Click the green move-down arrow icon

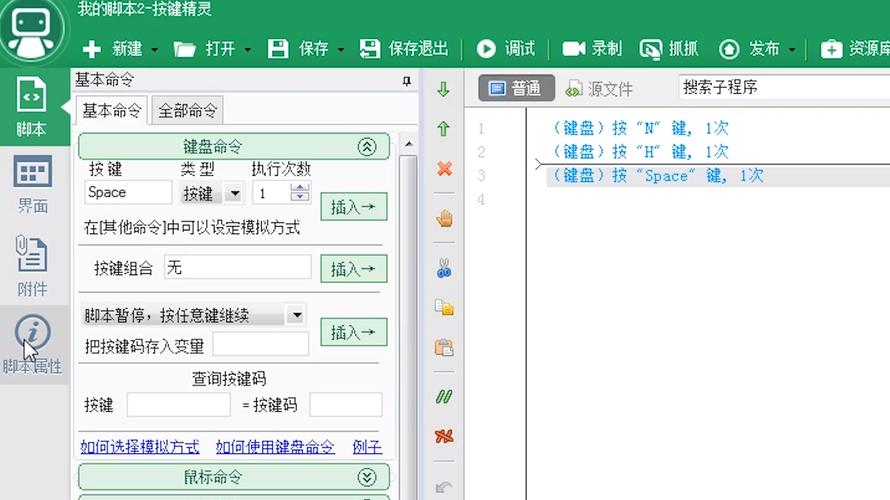coord(444,89)
